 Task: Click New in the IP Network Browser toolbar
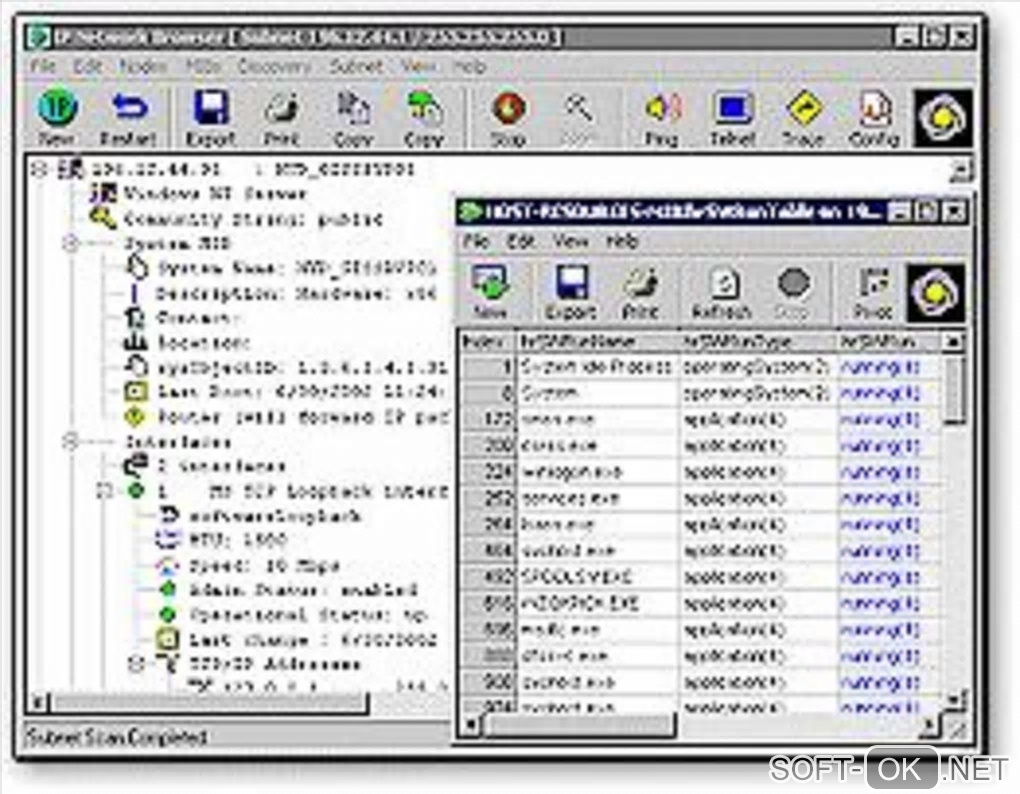click(x=57, y=118)
